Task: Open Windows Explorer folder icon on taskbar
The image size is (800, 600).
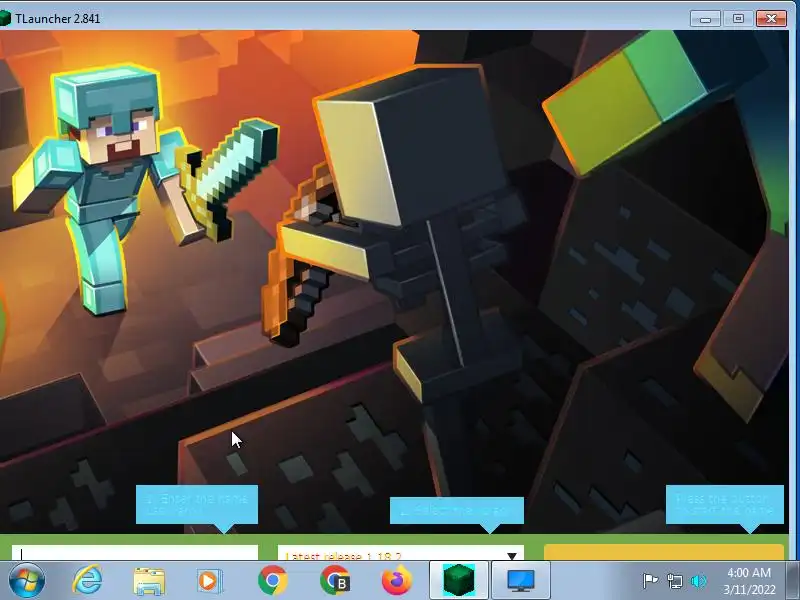Action: coord(149,581)
